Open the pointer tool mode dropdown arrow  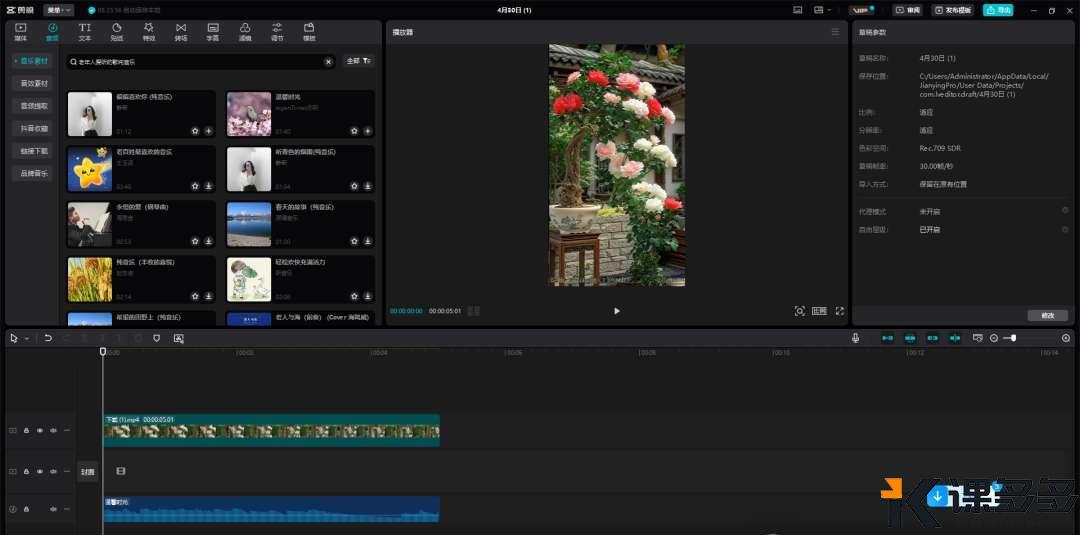coord(27,339)
